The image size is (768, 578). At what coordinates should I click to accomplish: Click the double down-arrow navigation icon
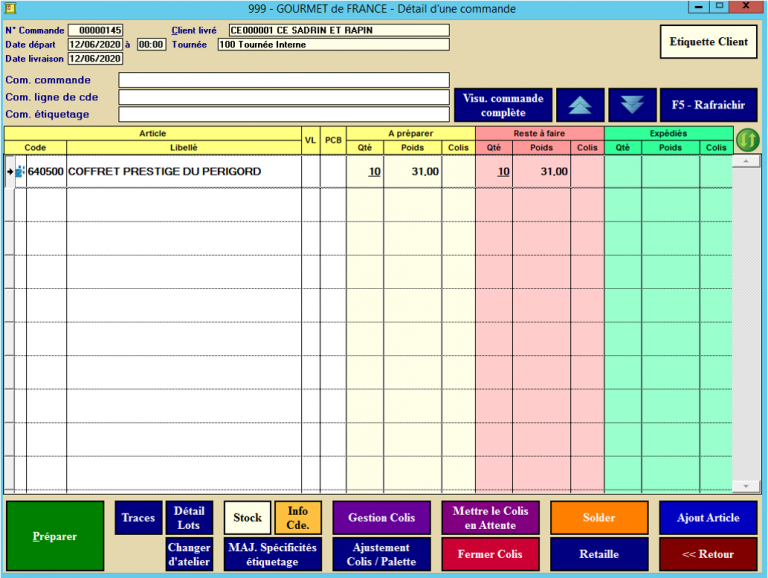click(631, 105)
